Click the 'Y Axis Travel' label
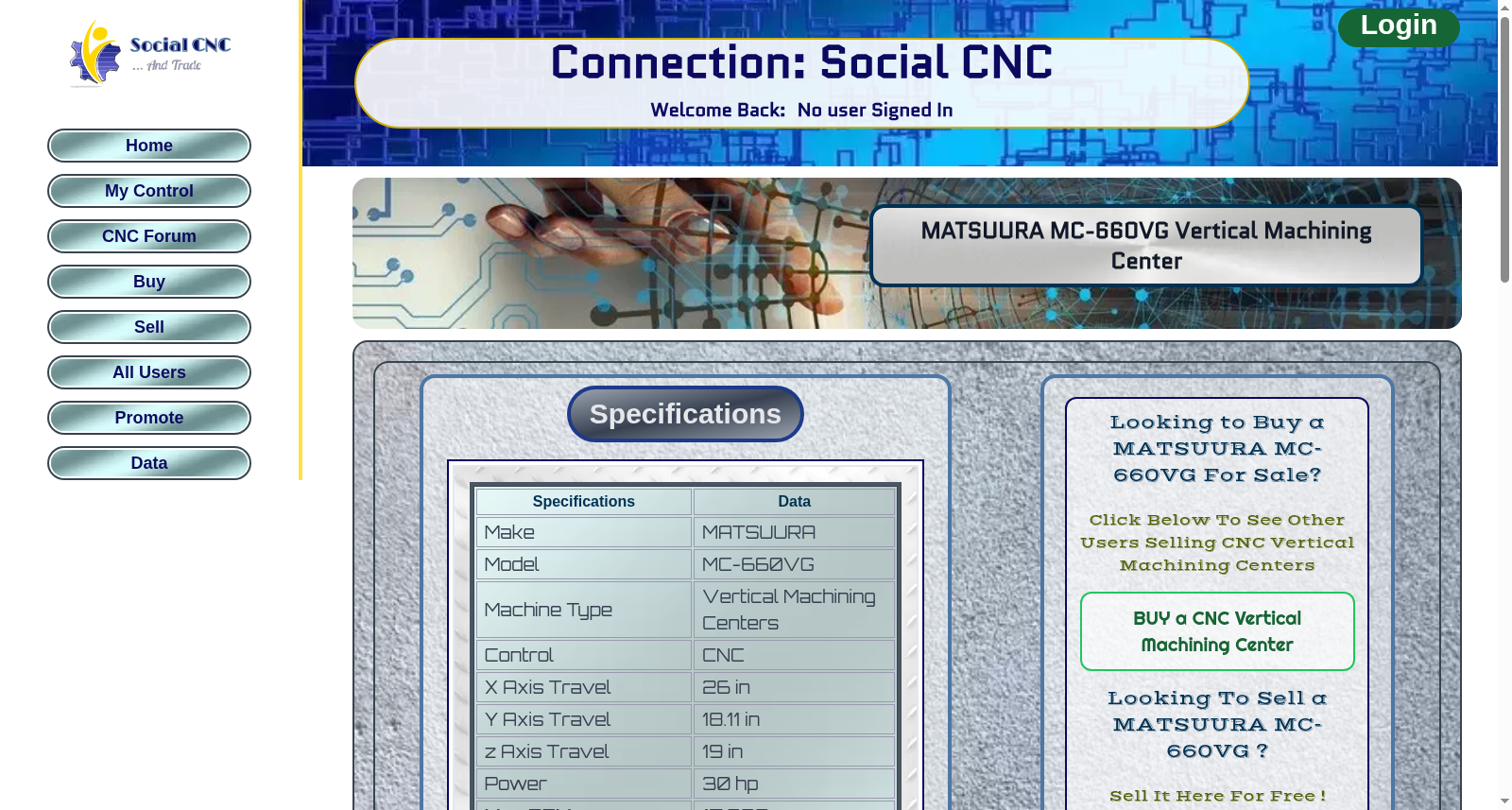The image size is (1512, 810). tap(584, 719)
